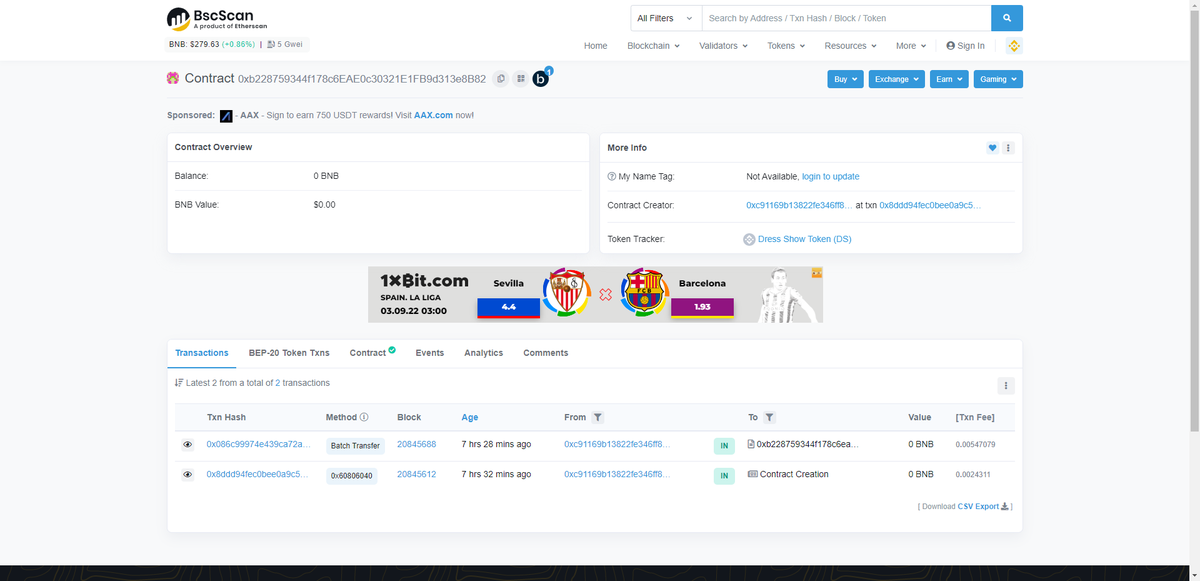Expand the Blockchain nav menu
Viewport: 1200px width, 581px height.
[653, 46]
